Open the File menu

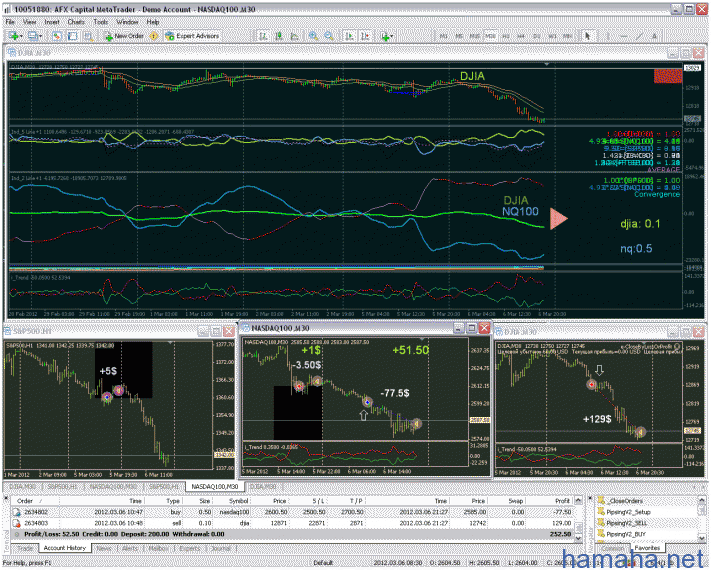(x=10, y=22)
